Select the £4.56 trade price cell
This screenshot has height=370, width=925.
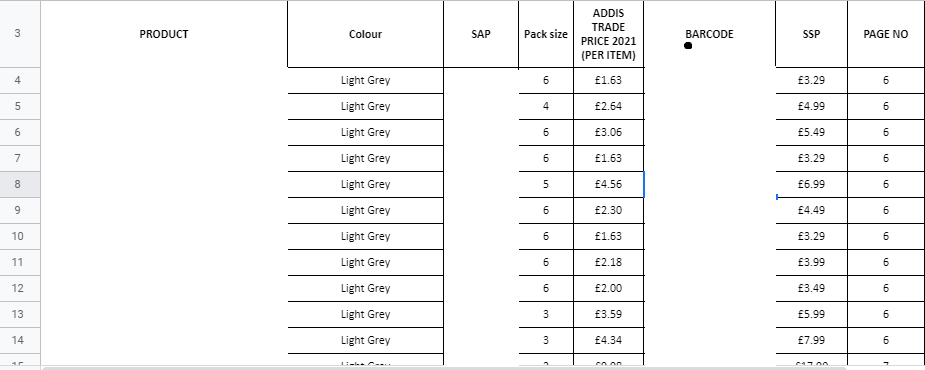(x=608, y=184)
